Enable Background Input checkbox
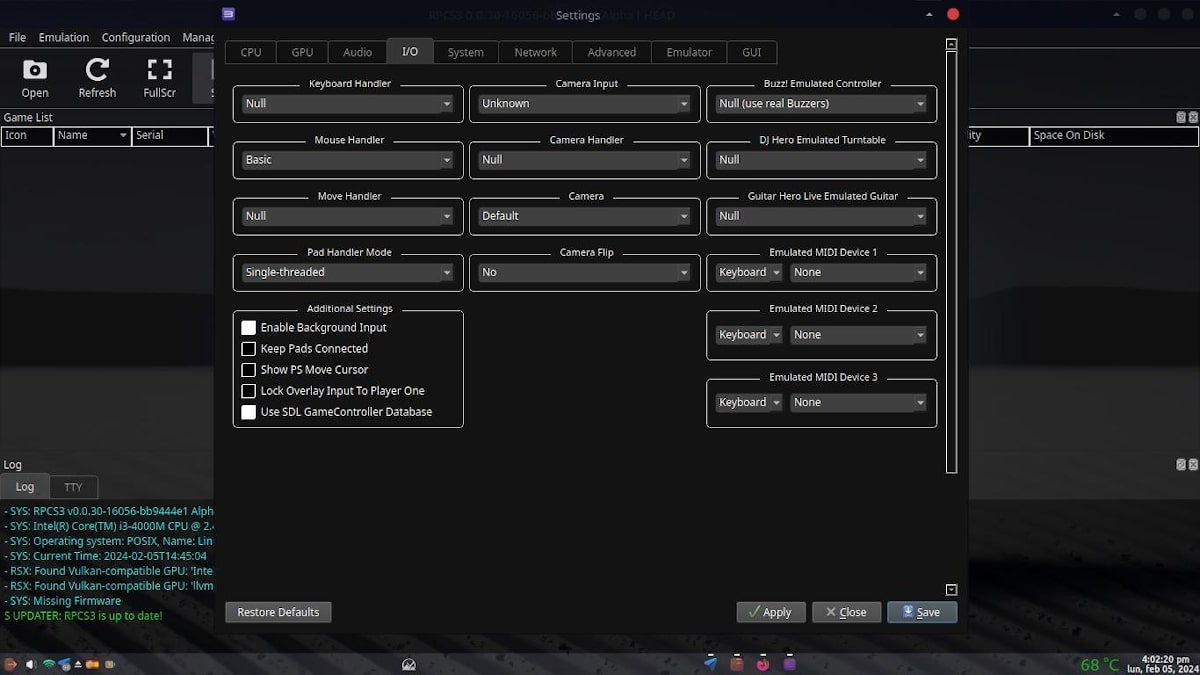 pyautogui.click(x=249, y=328)
